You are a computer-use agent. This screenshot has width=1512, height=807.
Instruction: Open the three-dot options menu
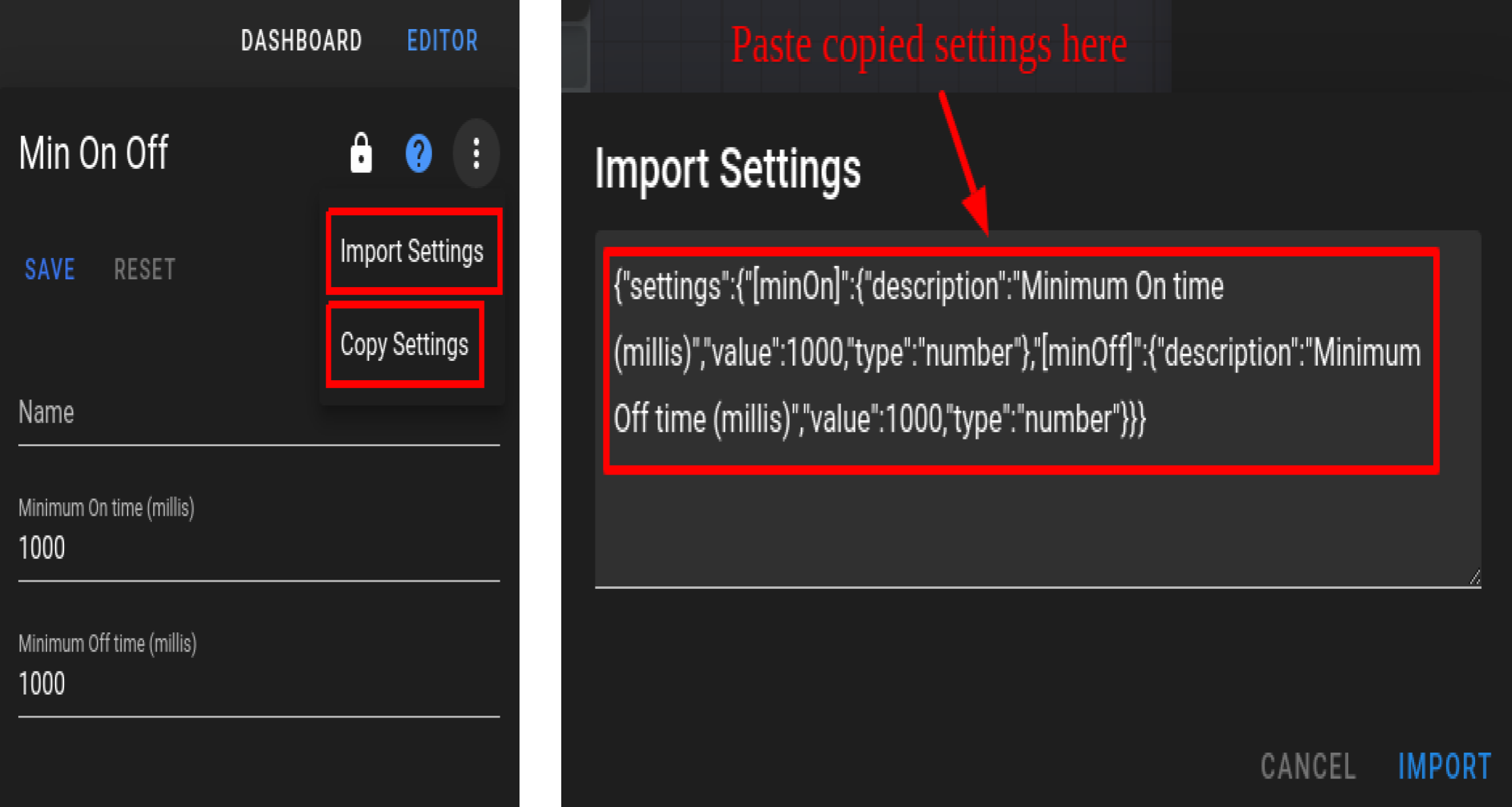[x=477, y=153]
